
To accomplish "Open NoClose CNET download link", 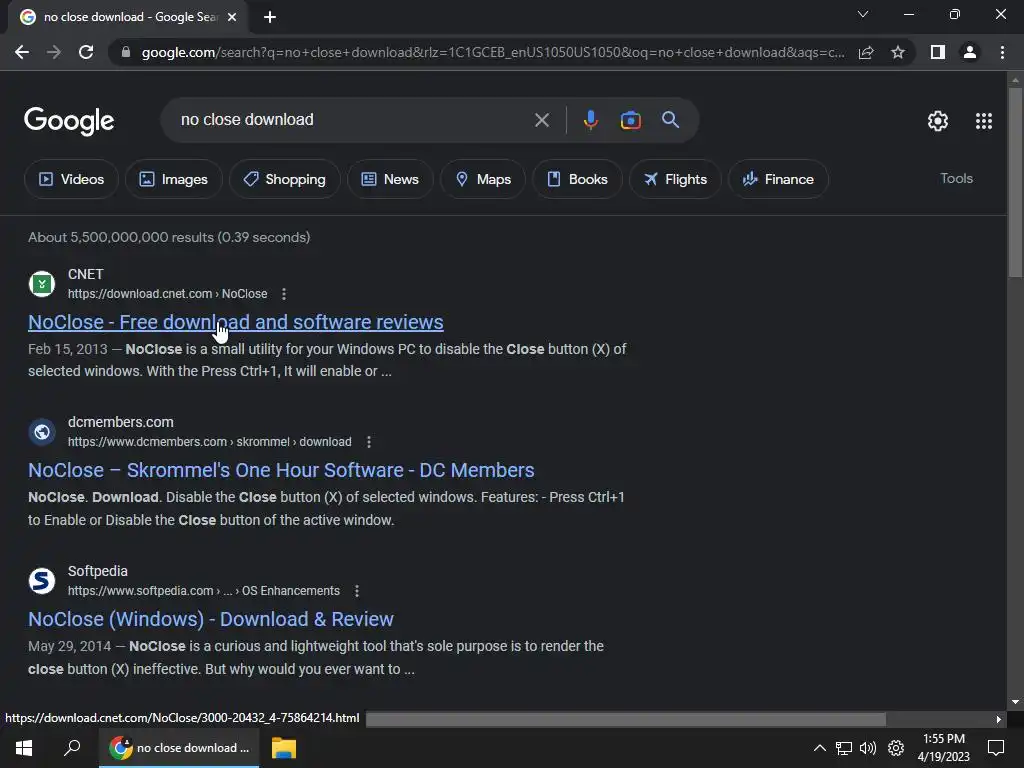I will [236, 322].
